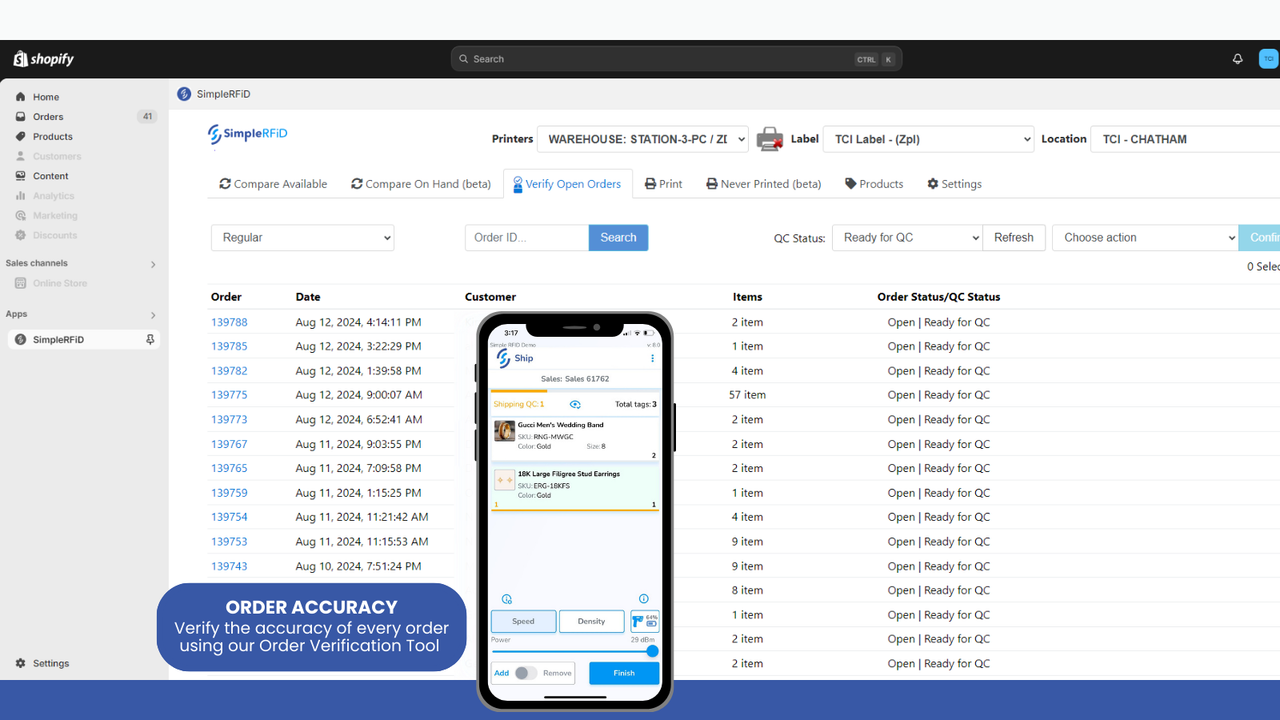Switch to Compare Available tab
The image size is (1280, 720).
273,184
